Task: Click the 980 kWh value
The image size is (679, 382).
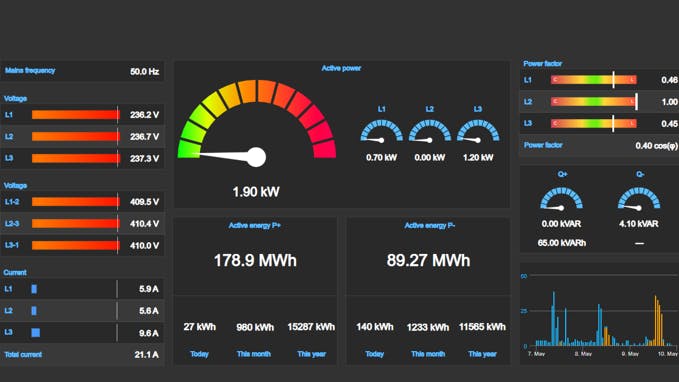Action: coord(255,327)
